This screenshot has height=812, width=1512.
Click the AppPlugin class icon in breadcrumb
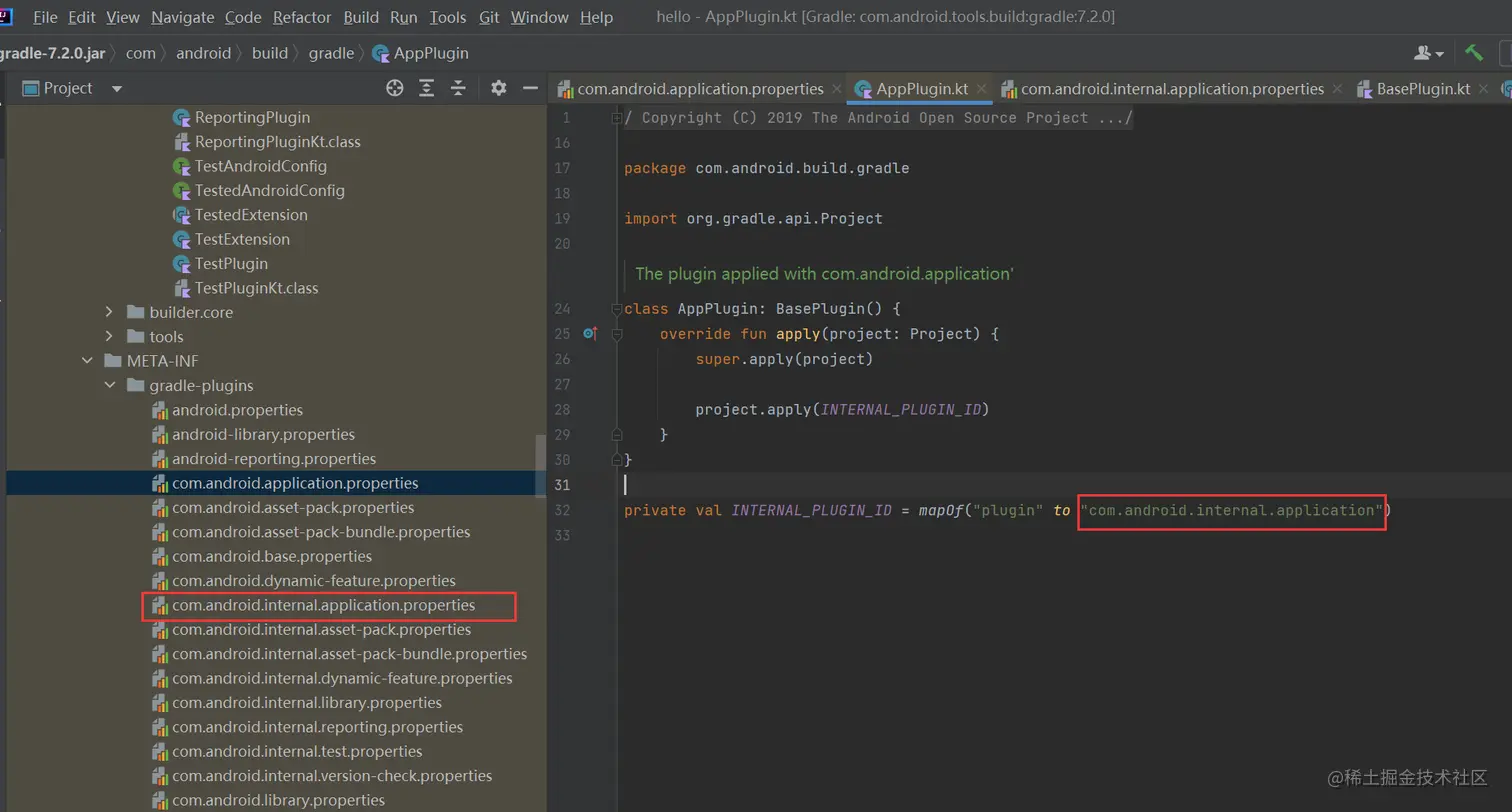point(380,53)
